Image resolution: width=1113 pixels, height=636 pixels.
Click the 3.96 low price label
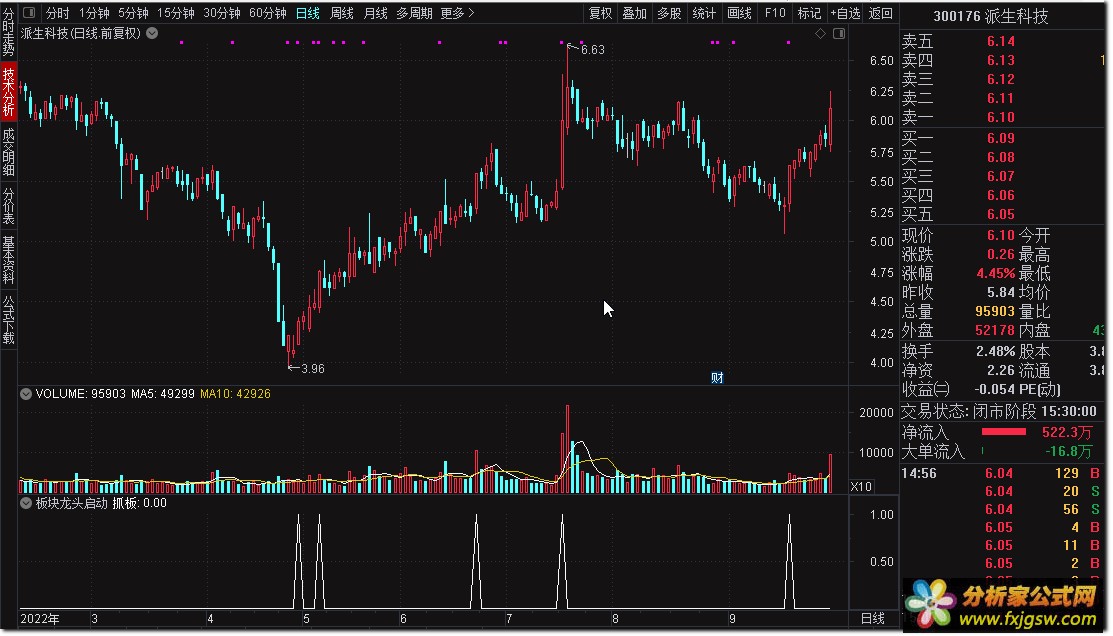pos(312,368)
